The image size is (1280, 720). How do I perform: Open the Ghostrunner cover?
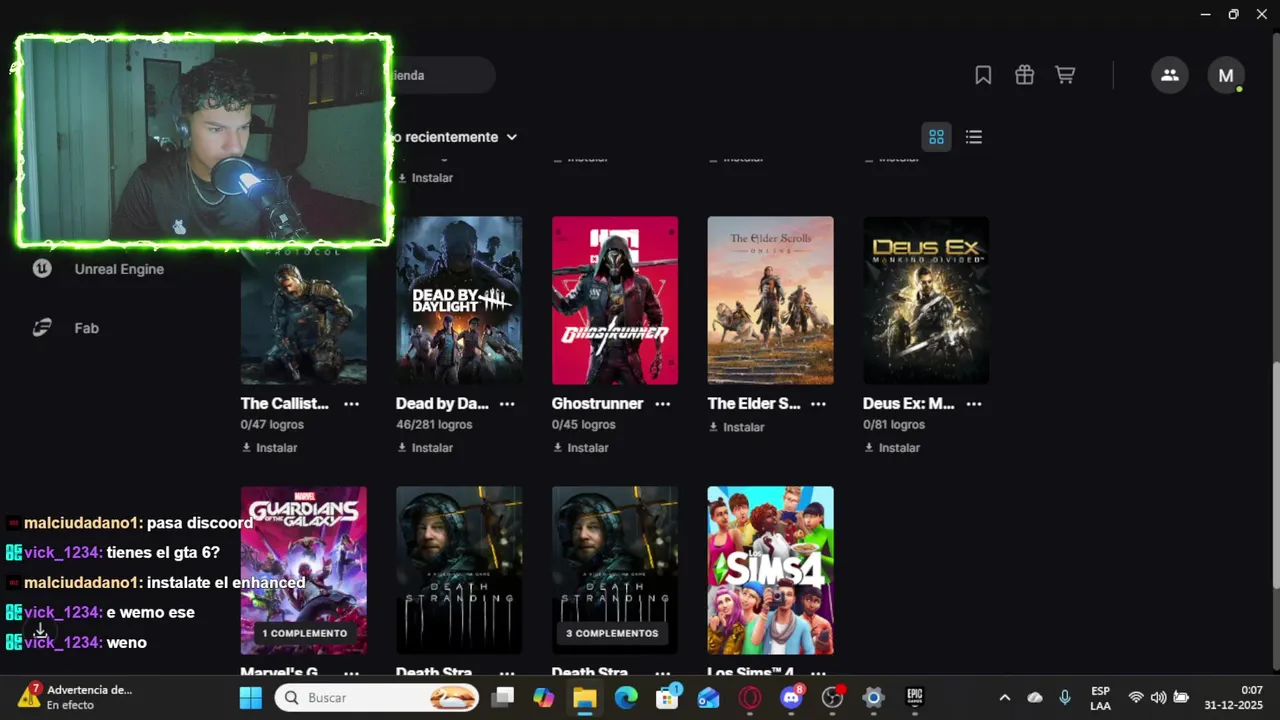(615, 300)
